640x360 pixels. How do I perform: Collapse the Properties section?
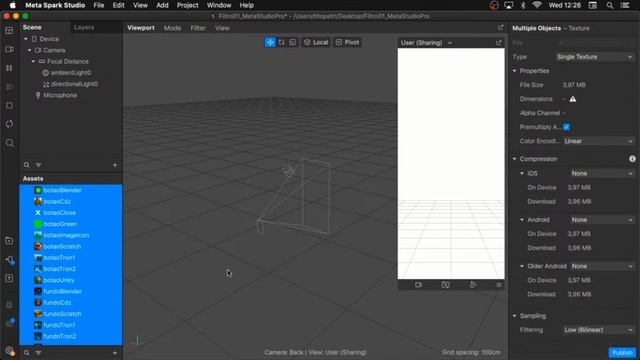[x=514, y=71]
